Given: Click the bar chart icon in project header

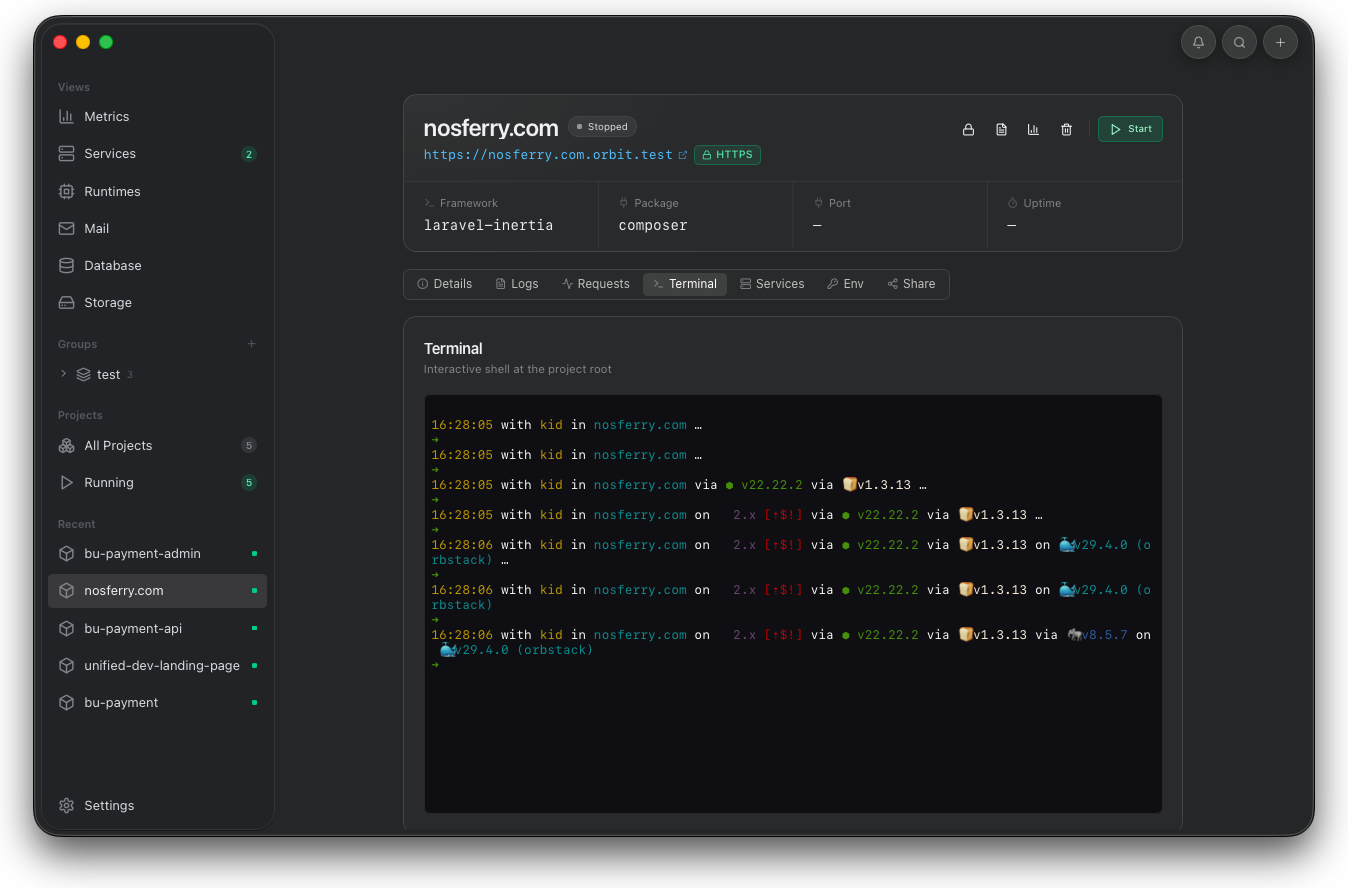Looking at the screenshot, I should tap(1033, 129).
